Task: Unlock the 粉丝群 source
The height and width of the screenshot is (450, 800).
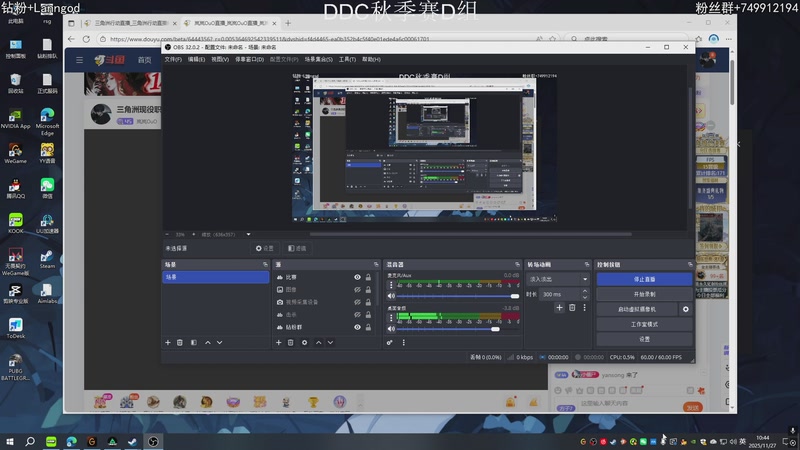Action: pyautogui.click(x=368, y=327)
